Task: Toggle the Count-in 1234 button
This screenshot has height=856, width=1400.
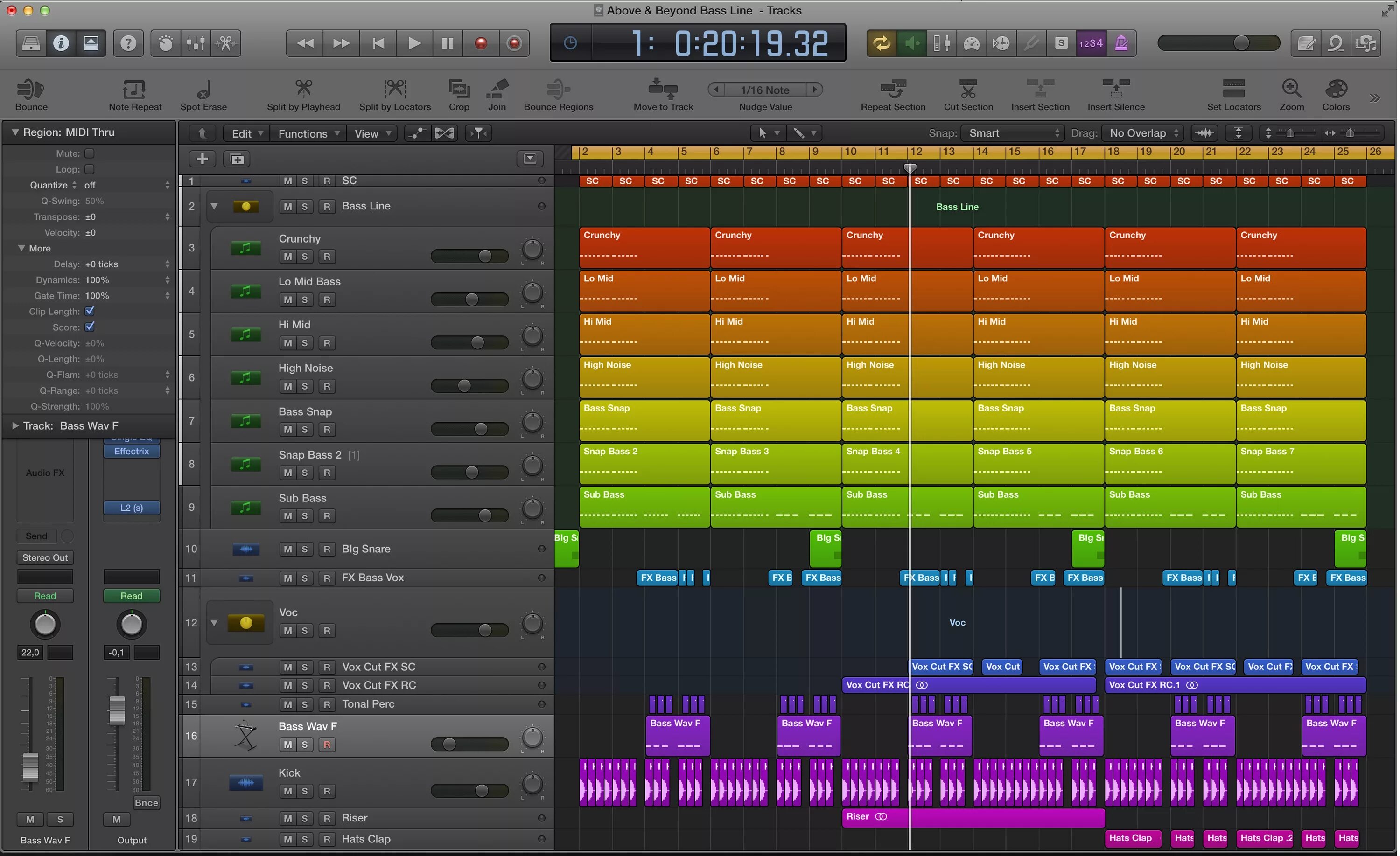Action: click(x=1091, y=43)
